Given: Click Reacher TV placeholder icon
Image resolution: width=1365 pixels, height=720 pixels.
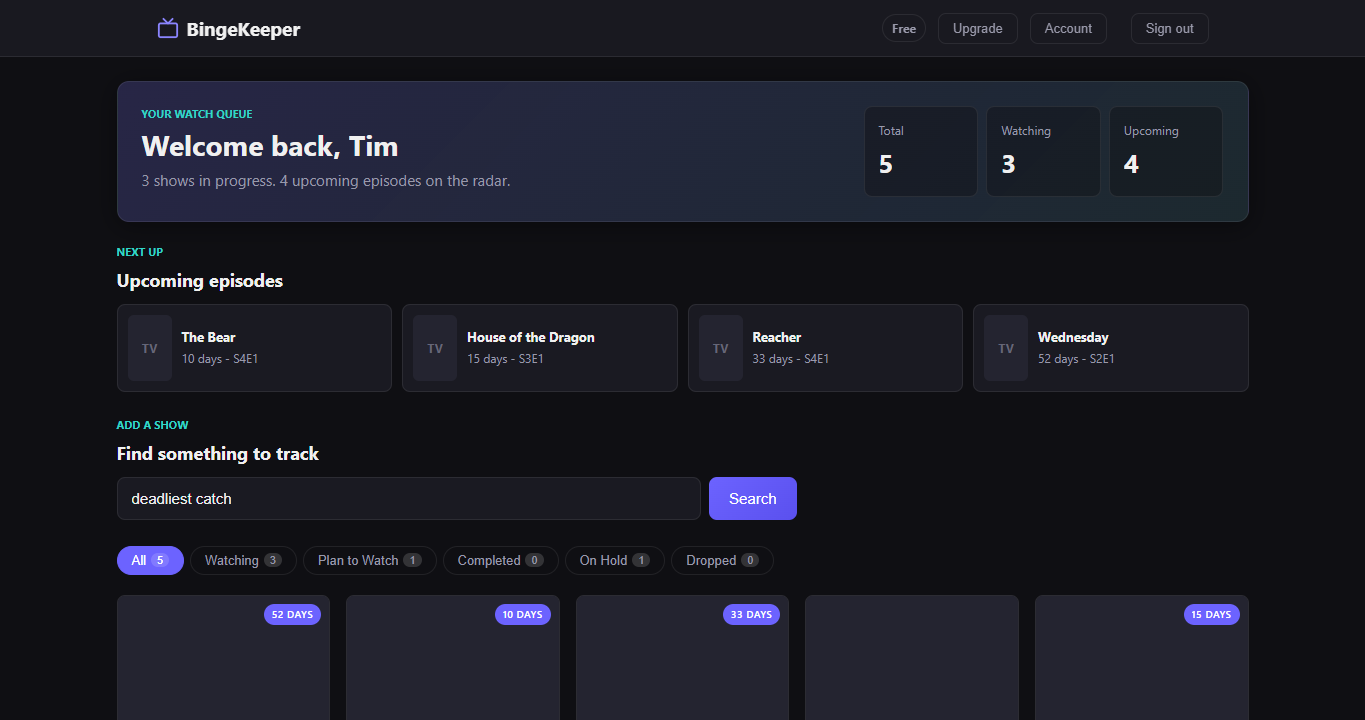Looking at the screenshot, I should (721, 348).
